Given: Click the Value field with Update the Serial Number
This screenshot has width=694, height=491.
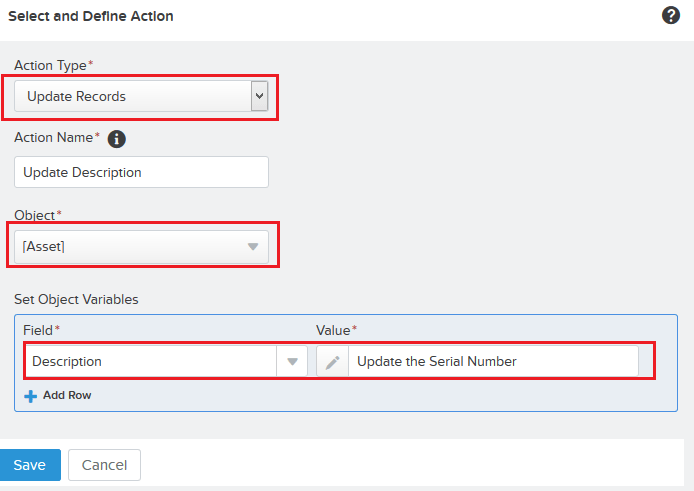Looking at the screenshot, I should tap(492, 362).
